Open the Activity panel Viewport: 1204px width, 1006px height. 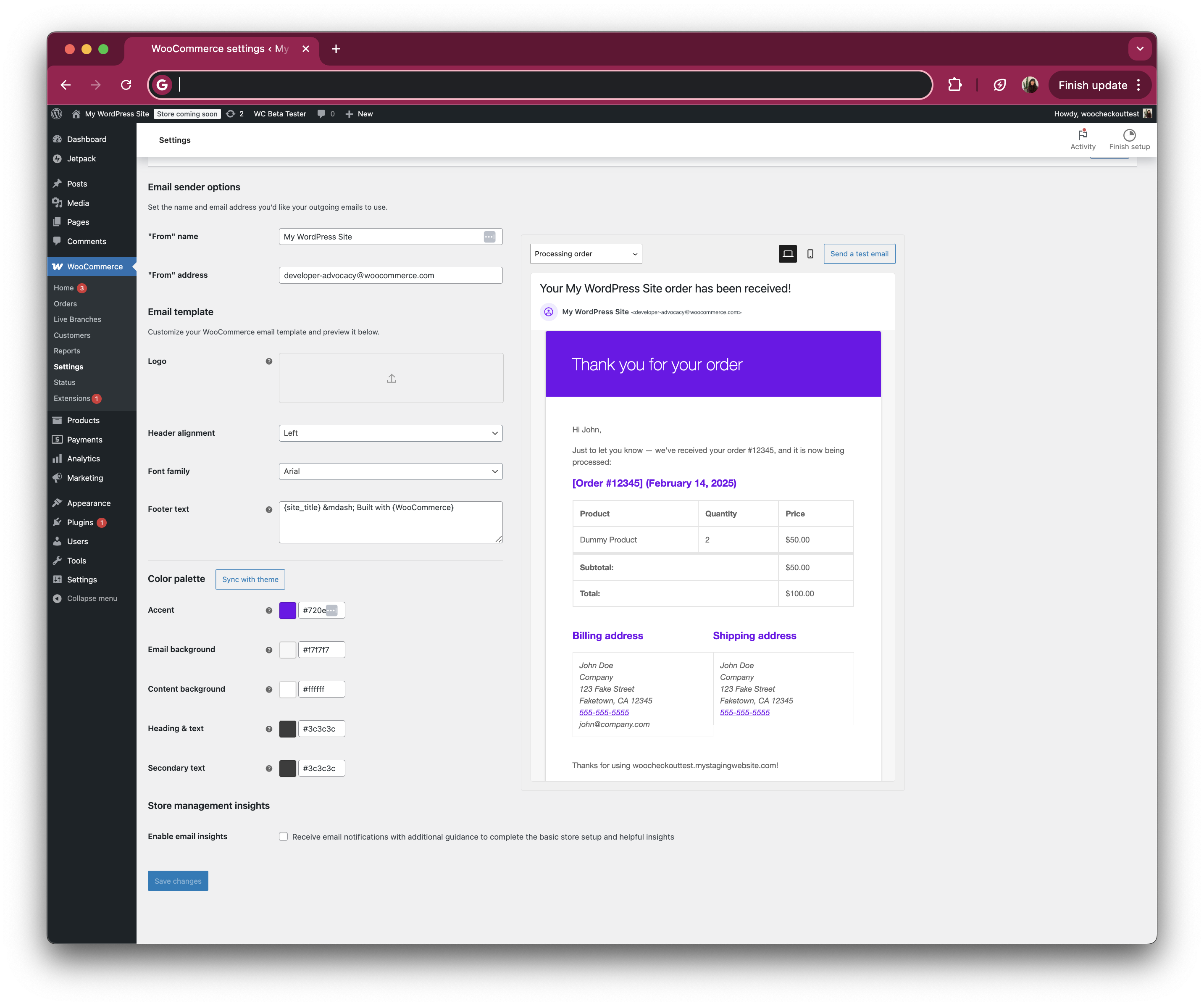pos(1083,140)
